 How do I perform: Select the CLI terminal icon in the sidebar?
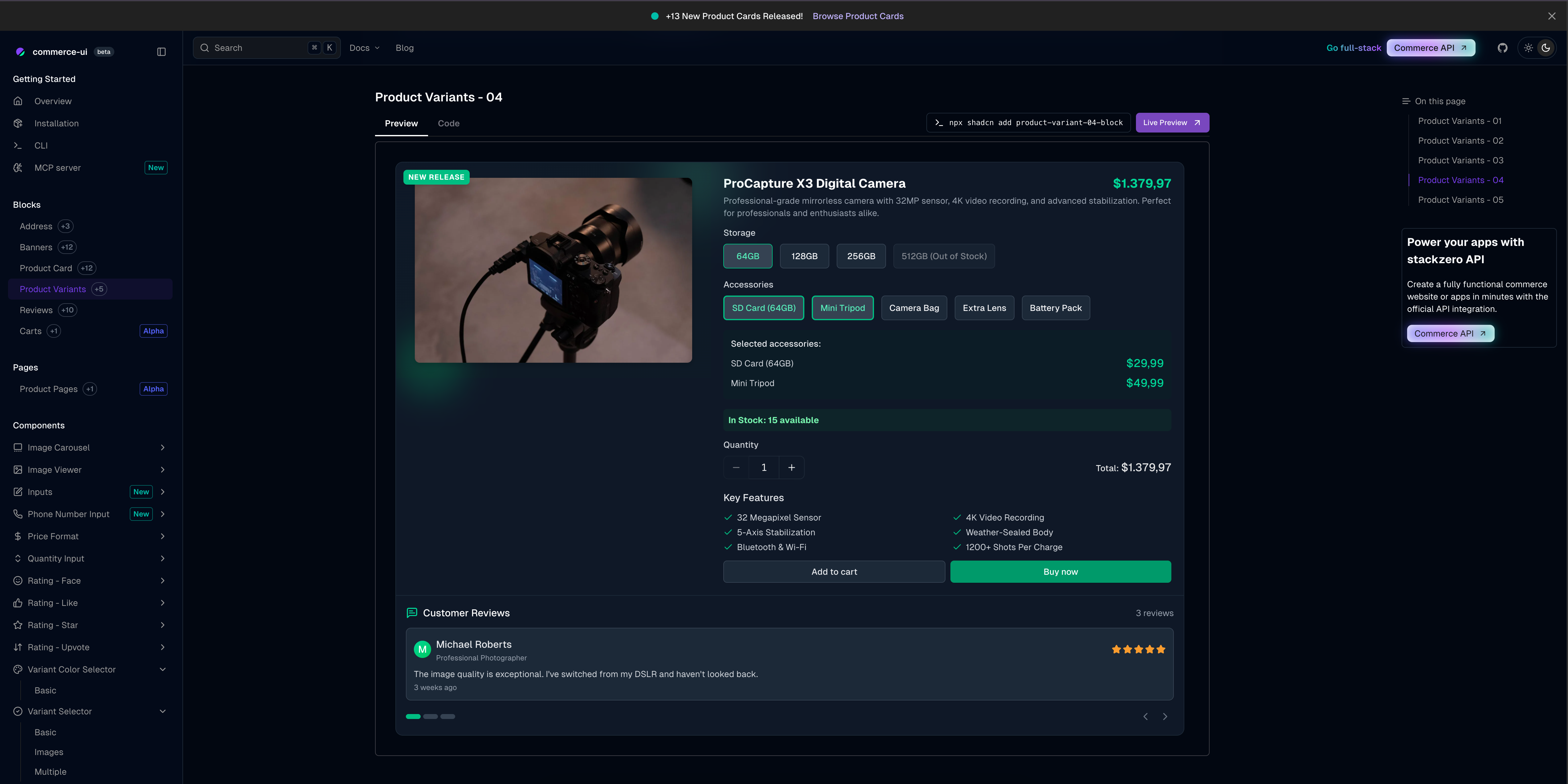tap(18, 145)
